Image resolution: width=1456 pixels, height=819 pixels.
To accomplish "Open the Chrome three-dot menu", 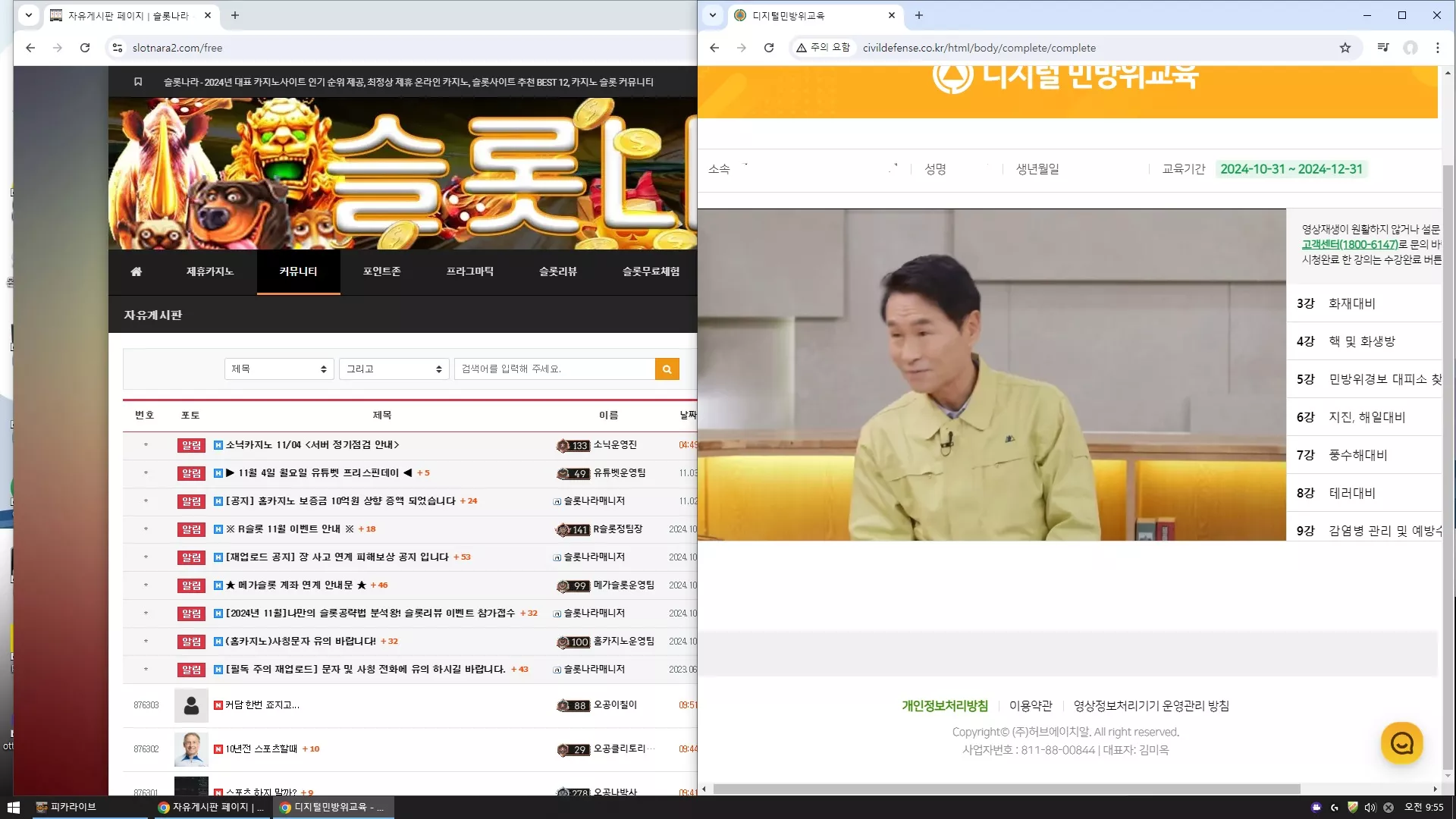I will (x=1437, y=48).
